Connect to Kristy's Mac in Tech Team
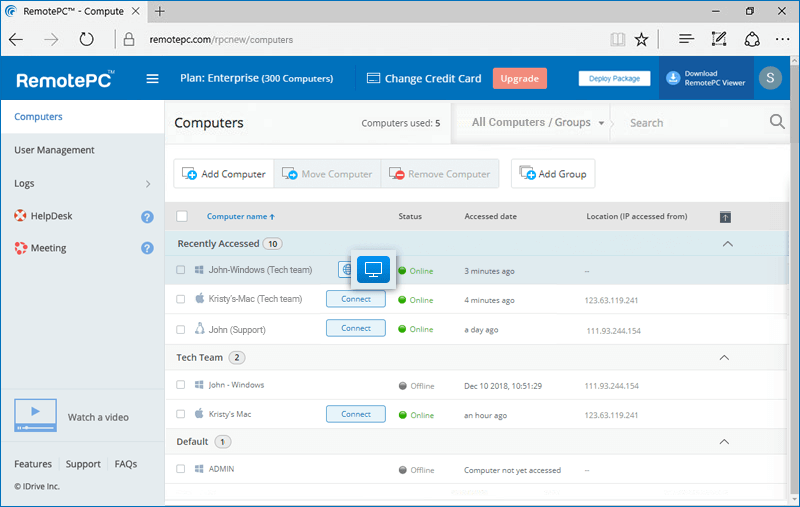Image resolution: width=800 pixels, height=507 pixels. (x=356, y=414)
